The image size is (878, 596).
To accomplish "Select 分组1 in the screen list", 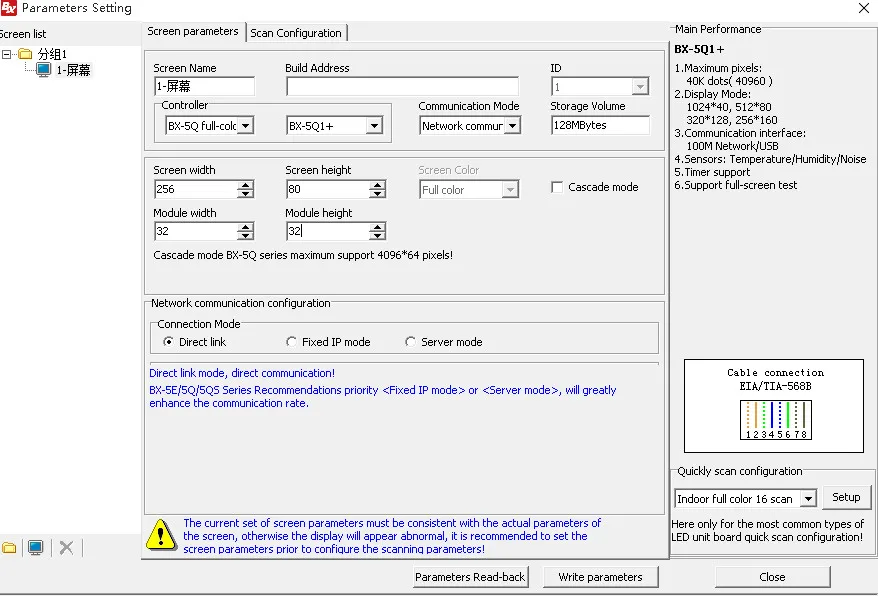I will (52, 54).
